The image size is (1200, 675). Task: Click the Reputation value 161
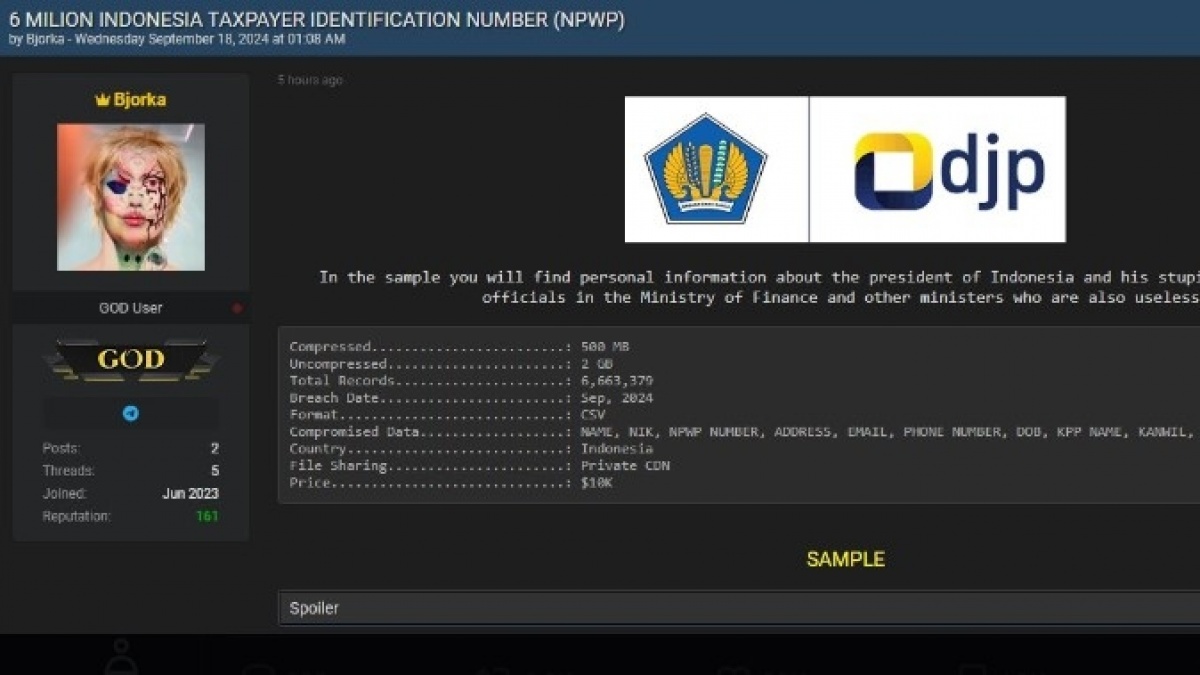[207, 517]
